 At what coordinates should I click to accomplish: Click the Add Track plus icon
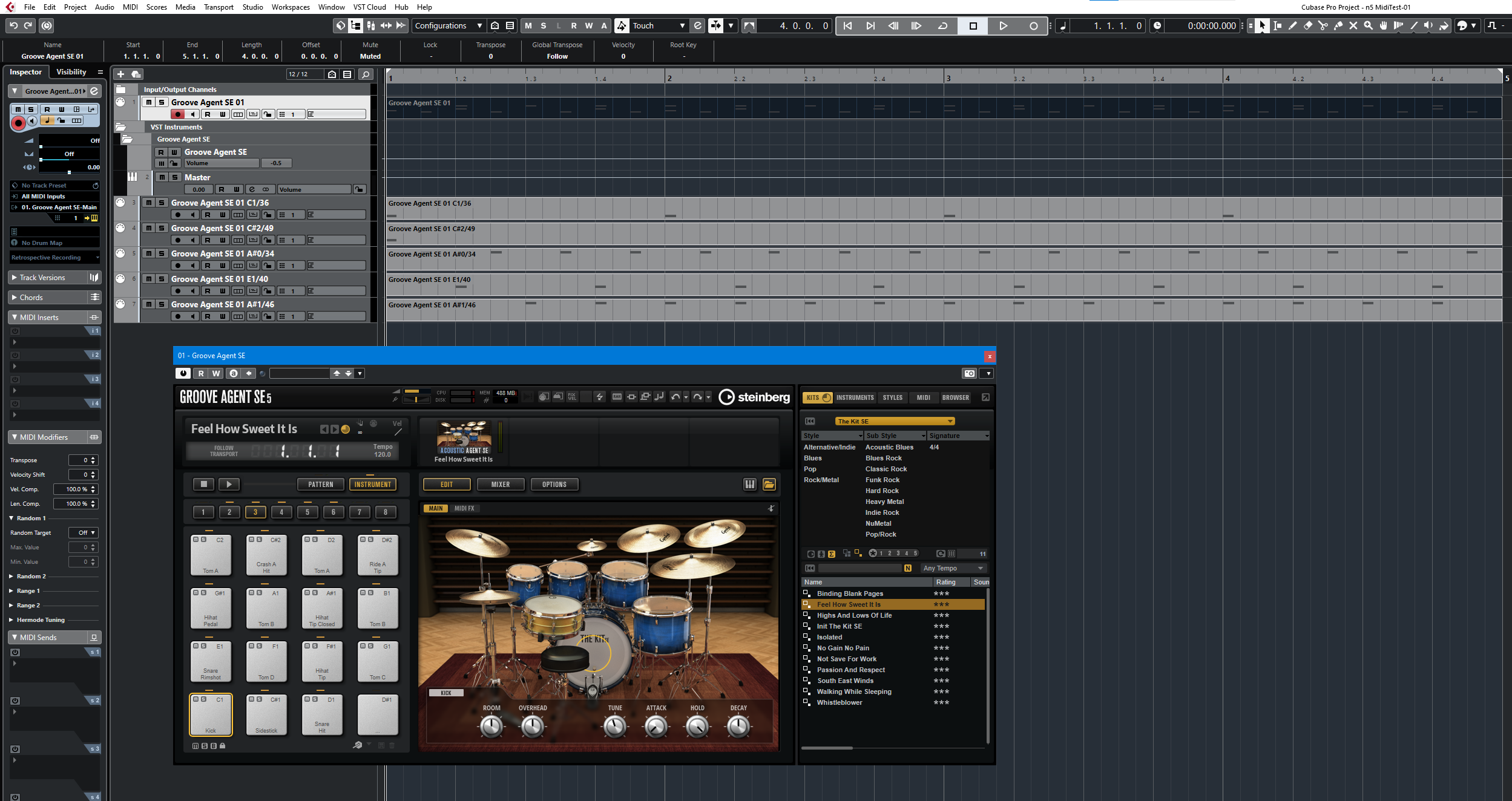coord(120,74)
